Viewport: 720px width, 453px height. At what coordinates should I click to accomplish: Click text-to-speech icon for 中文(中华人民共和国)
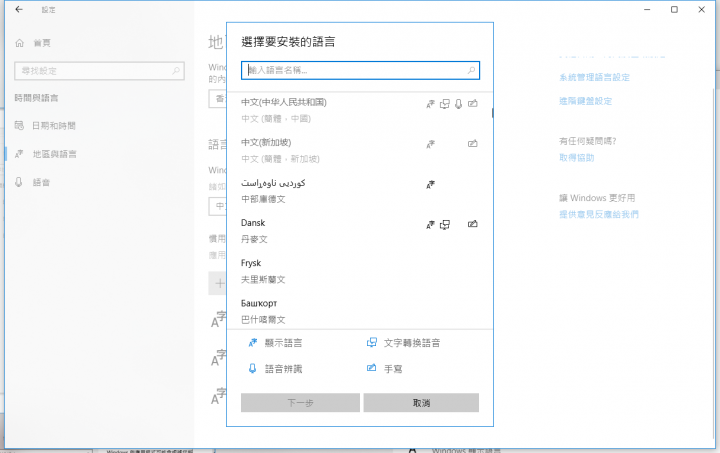tap(444, 104)
